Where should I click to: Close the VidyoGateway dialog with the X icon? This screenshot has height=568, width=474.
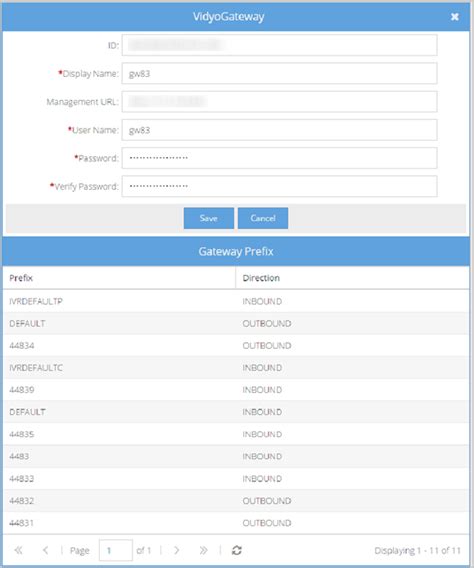coord(454,17)
